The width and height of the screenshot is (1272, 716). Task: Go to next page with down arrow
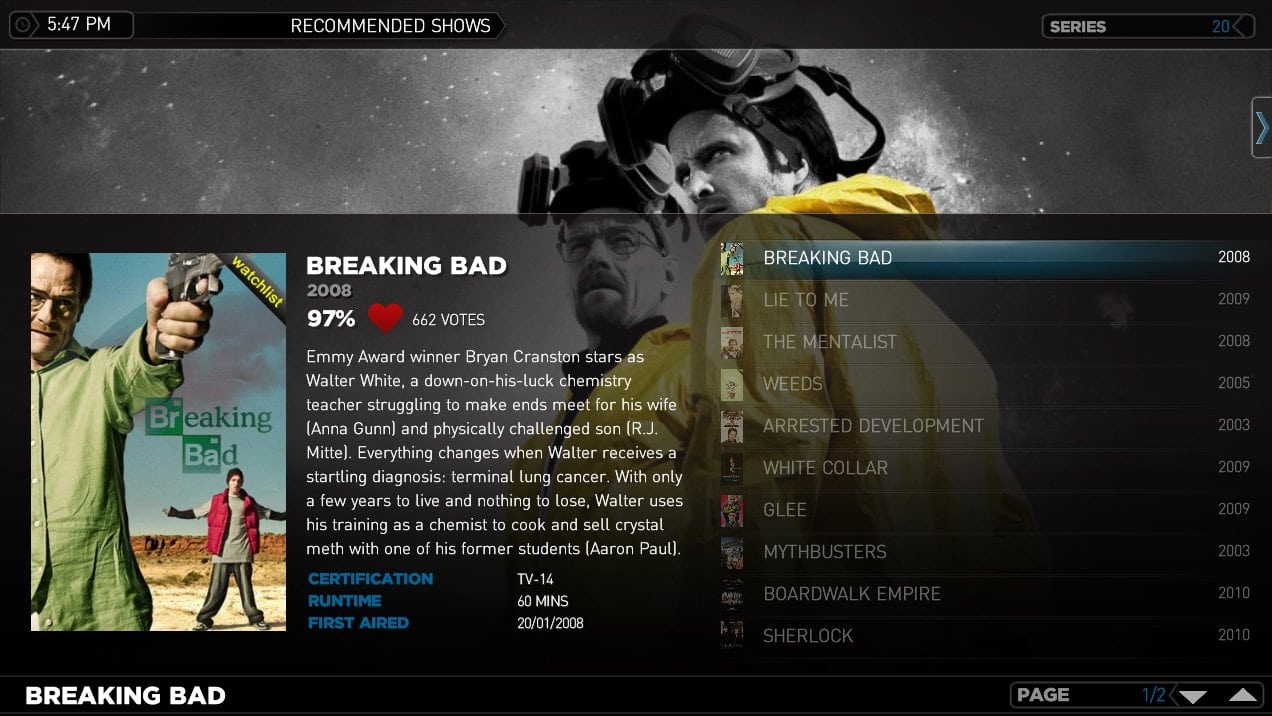click(1193, 696)
